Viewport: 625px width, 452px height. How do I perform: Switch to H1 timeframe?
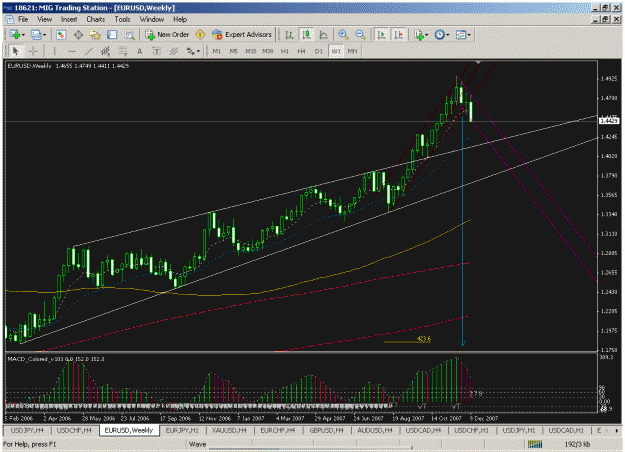(285, 51)
